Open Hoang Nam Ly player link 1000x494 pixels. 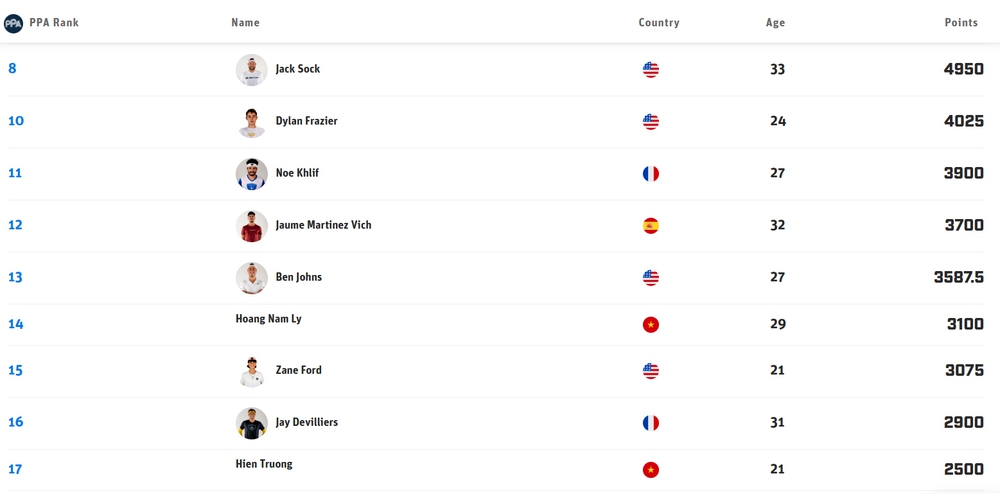pyautogui.click(x=268, y=319)
